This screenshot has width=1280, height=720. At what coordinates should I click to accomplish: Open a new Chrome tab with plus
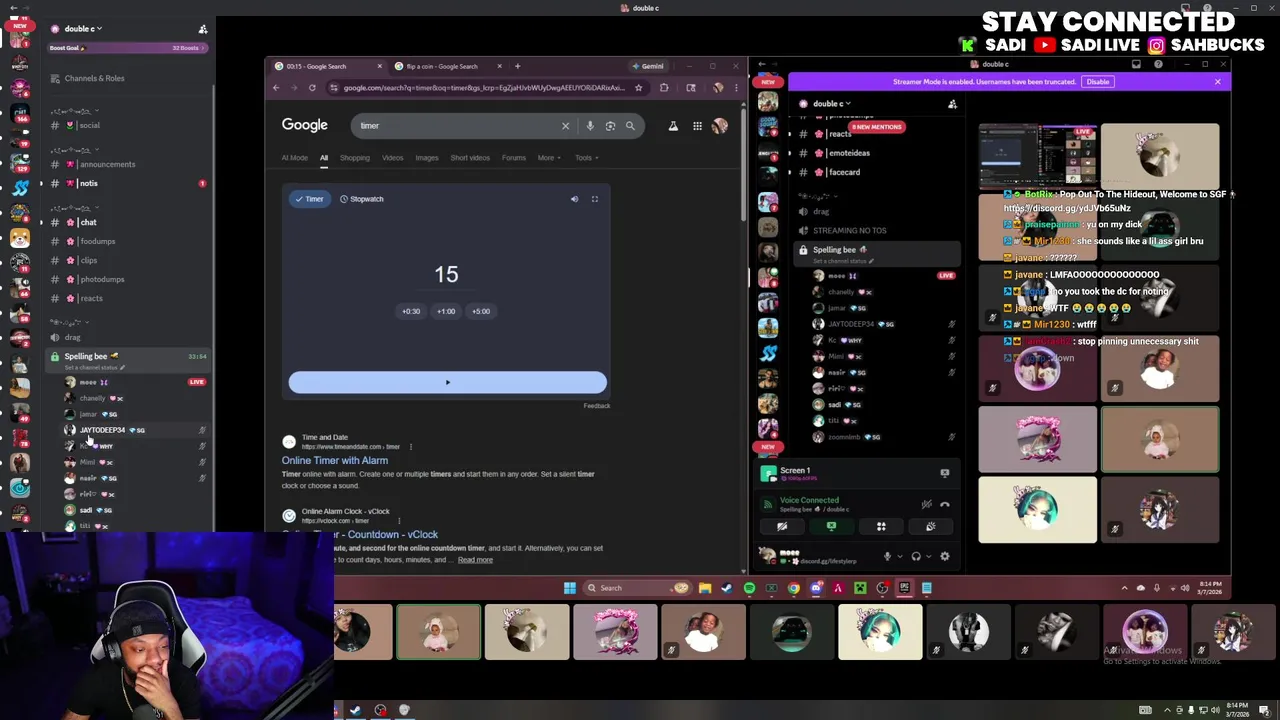pyautogui.click(x=517, y=66)
